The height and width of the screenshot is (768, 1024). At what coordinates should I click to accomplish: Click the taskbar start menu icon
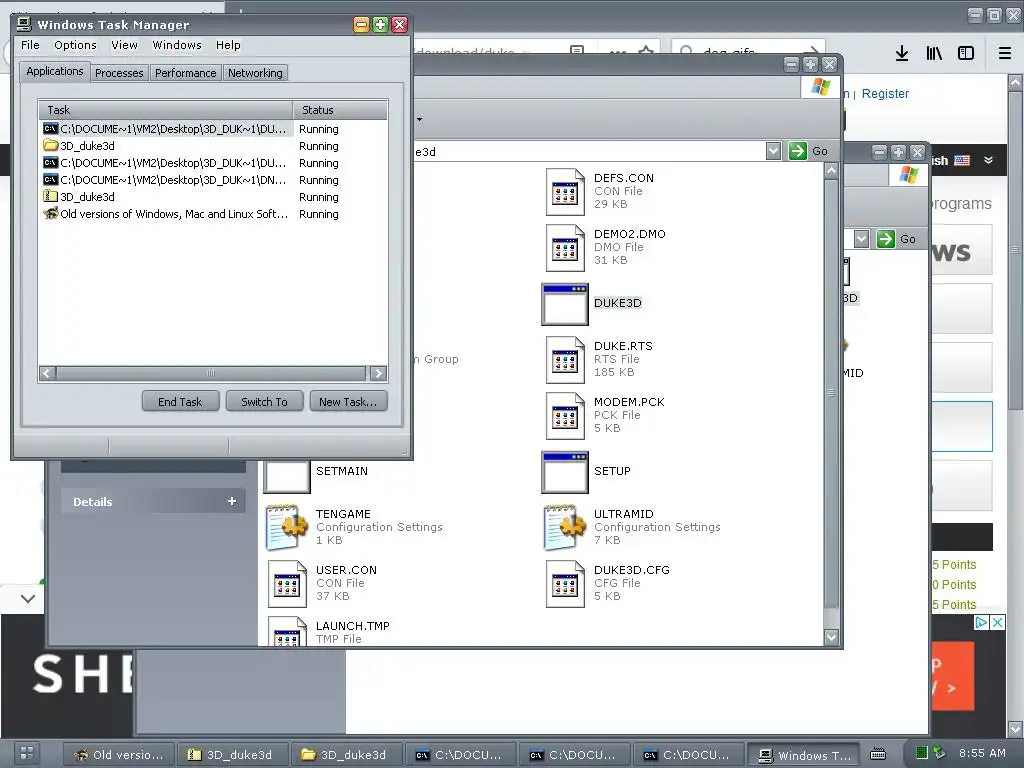point(27,753)
